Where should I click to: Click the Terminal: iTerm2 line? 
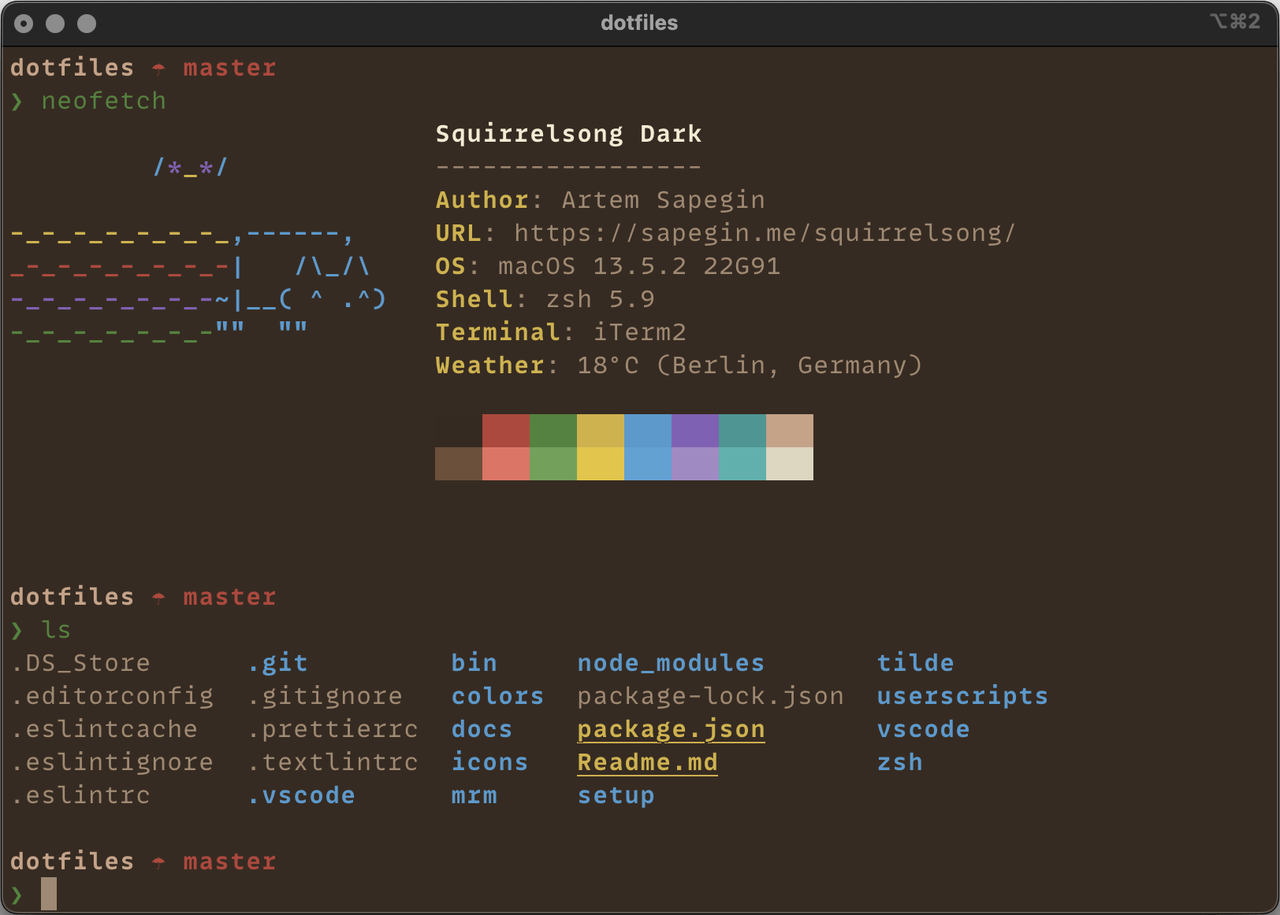point(561,332)
